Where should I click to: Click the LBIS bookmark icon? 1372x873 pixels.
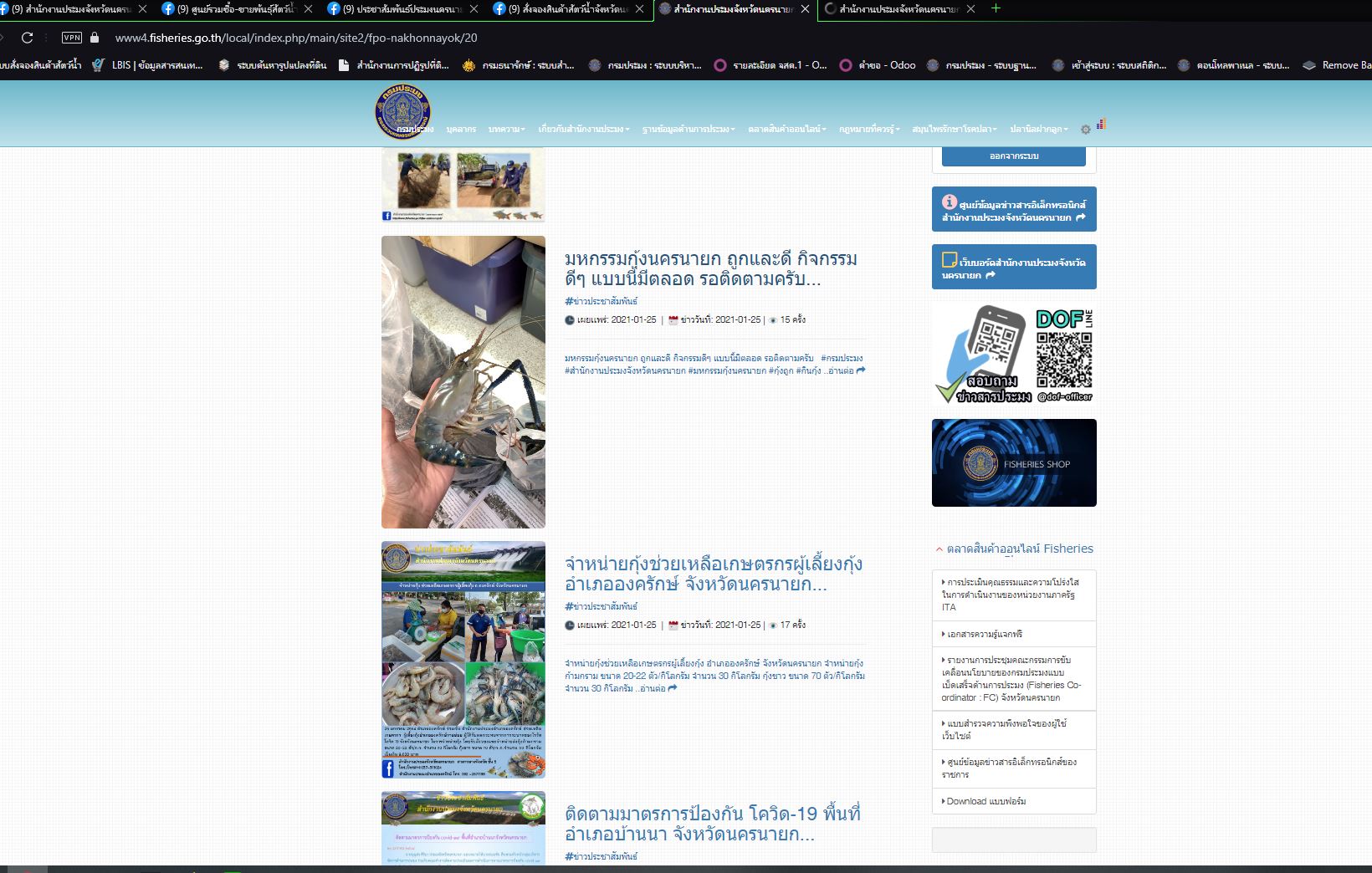click(x=99, y=64)
